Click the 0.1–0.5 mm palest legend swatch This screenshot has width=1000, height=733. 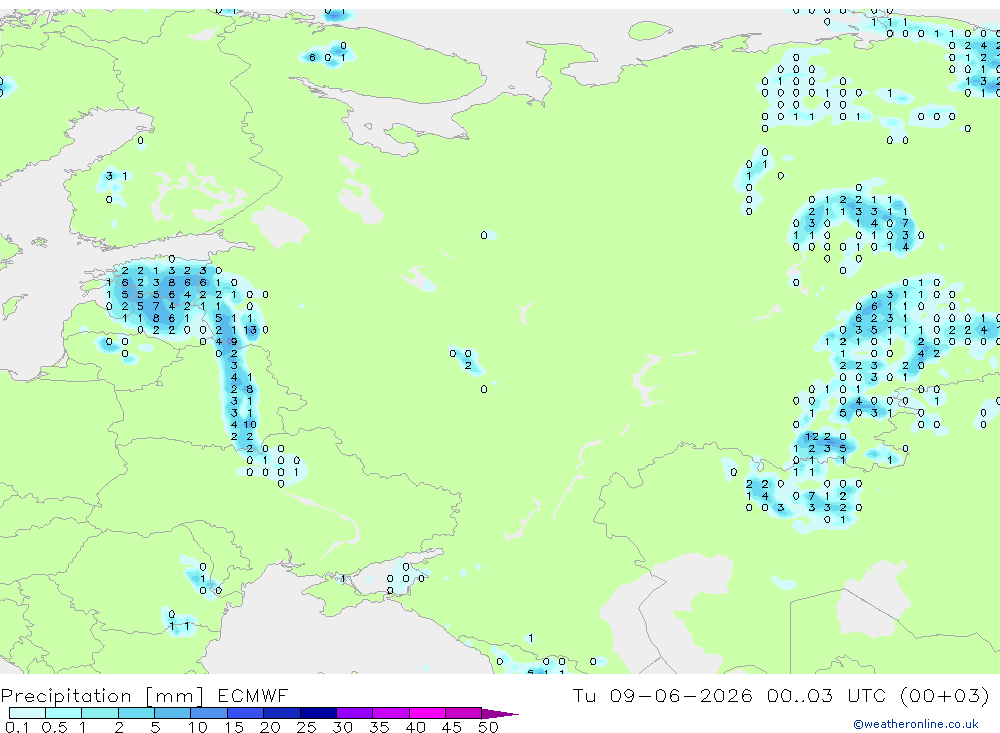click(27, 713)
